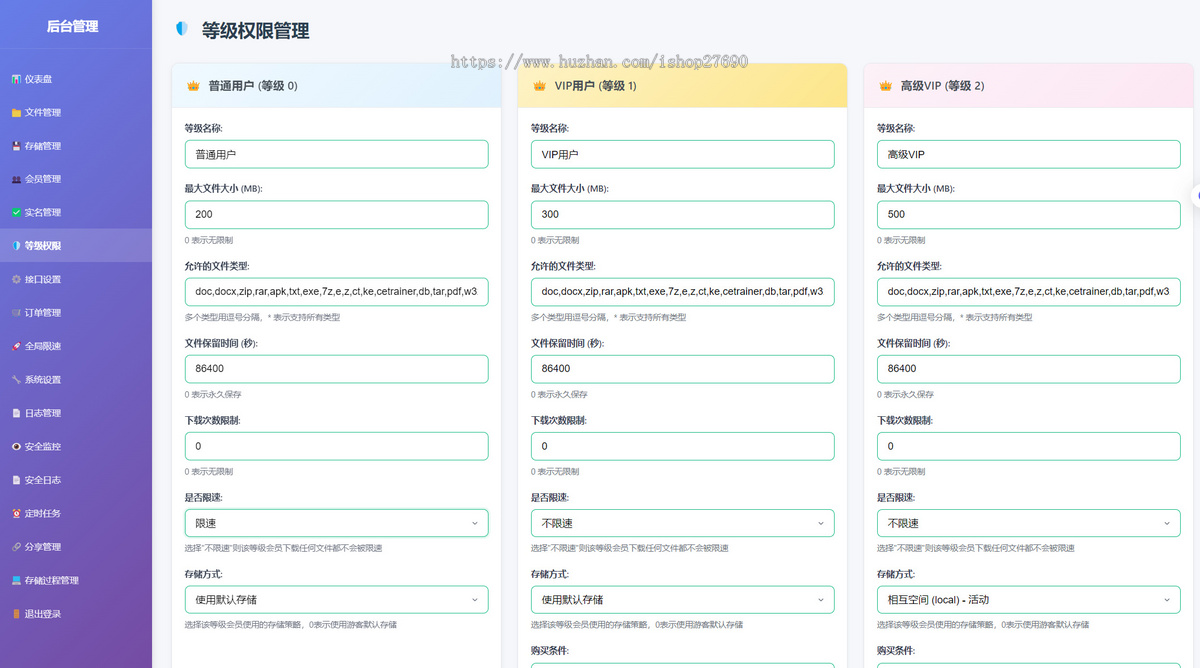Open 存储方式 dropdown showing 相互空间 (local)
This screenshot has height=668, width=1200.
(x=1029, y=600)
